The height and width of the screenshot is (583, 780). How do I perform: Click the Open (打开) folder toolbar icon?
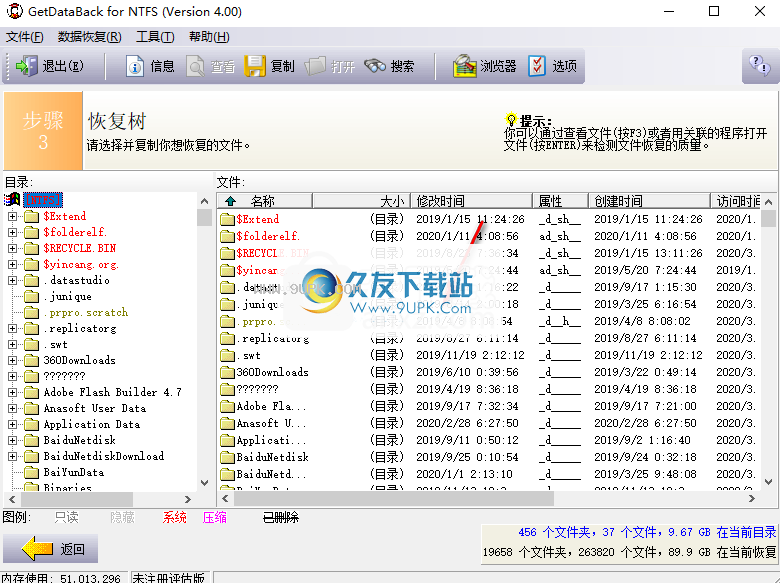315,66
